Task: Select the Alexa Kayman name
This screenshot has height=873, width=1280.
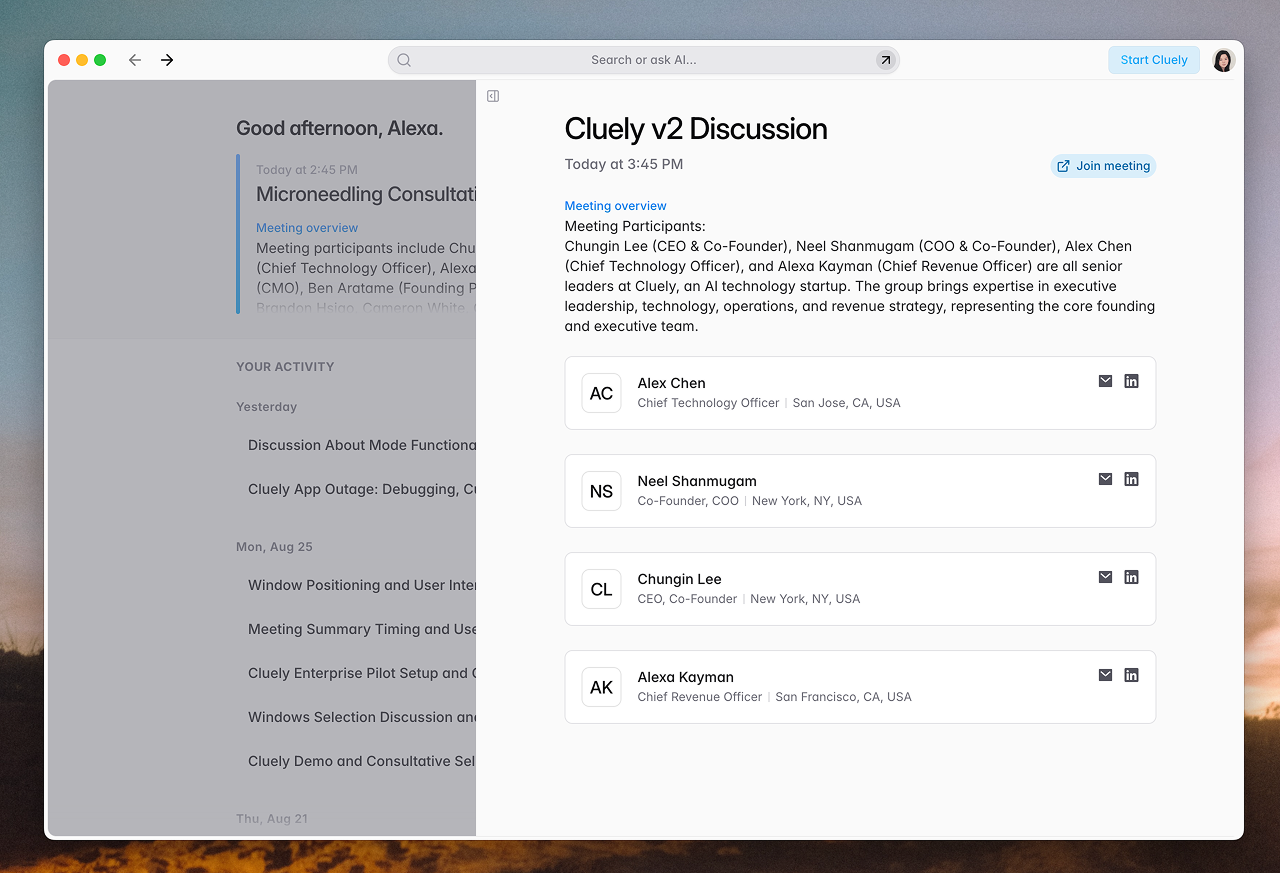Action: click(x=686, y=677)
